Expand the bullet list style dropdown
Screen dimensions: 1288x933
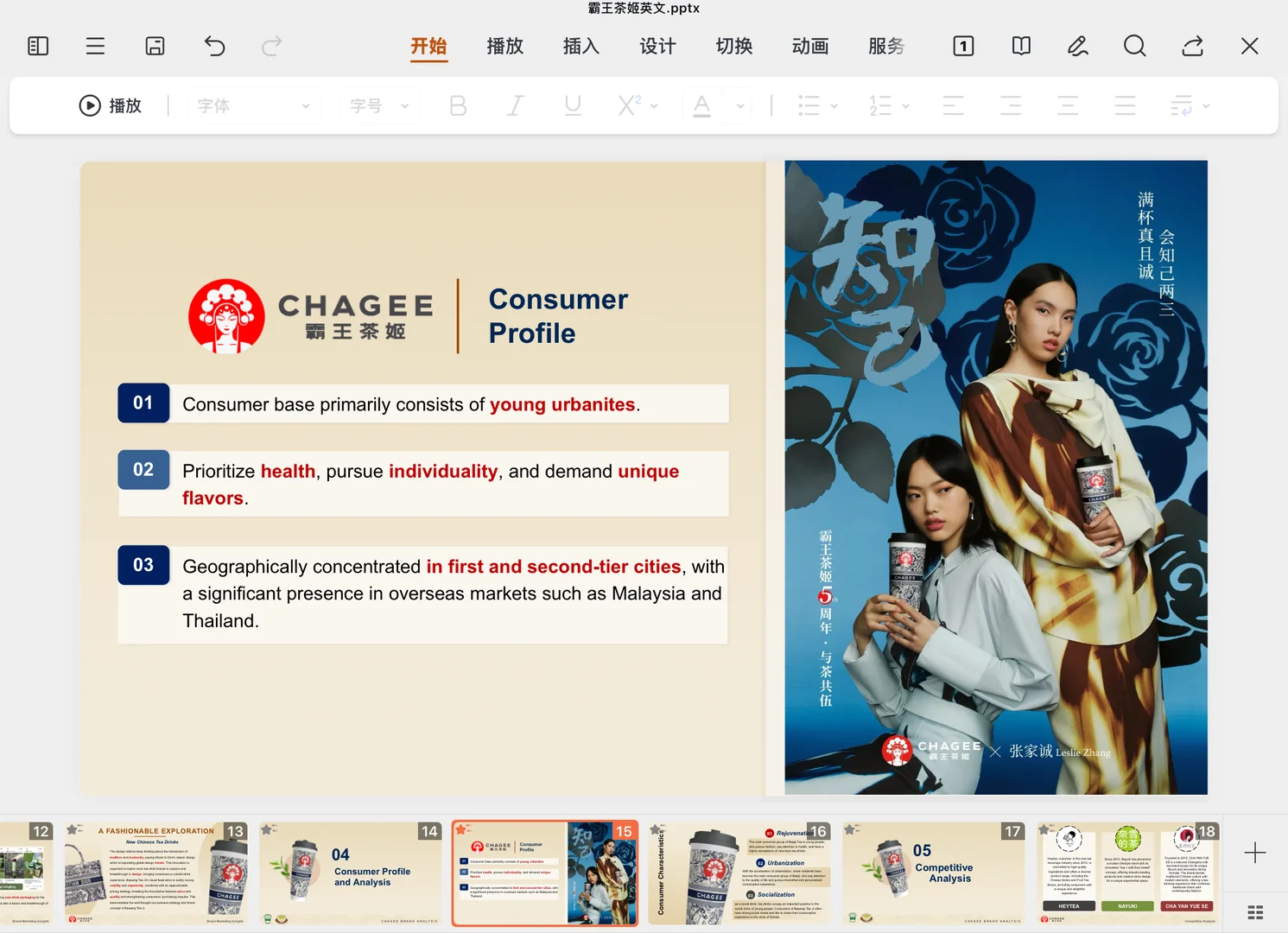834,106
